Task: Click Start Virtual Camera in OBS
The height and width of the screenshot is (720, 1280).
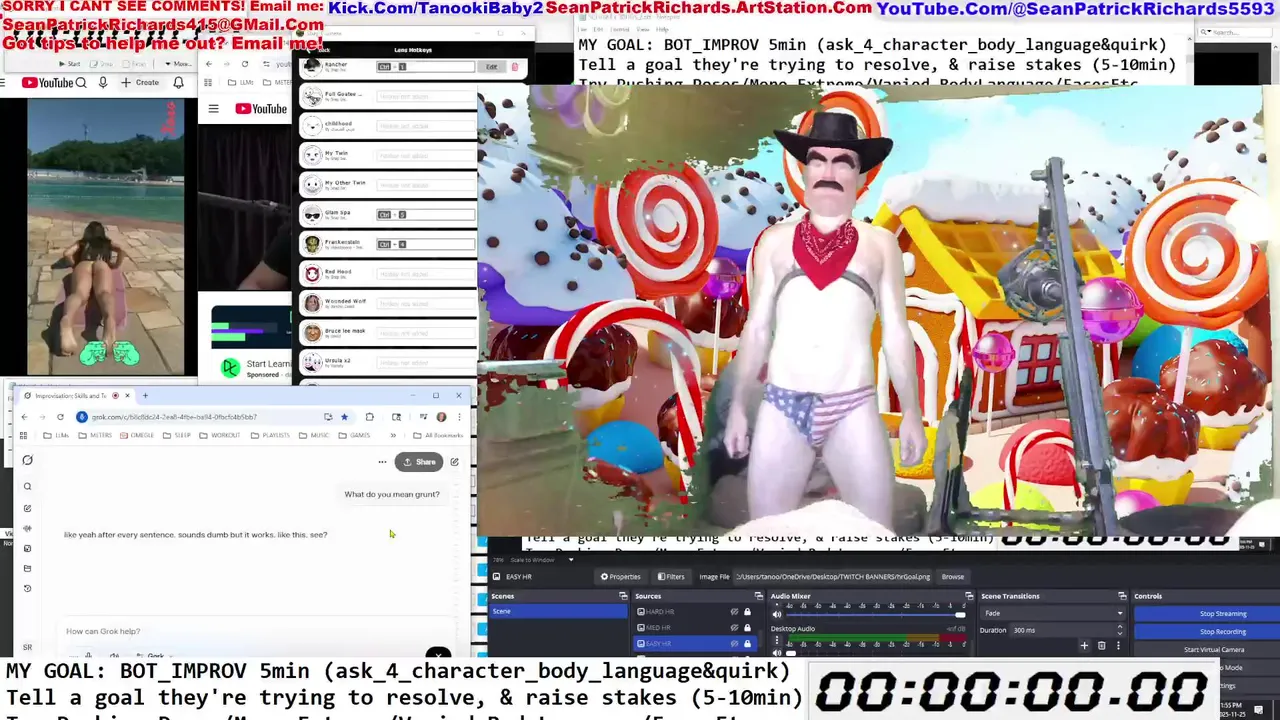Action: click(1214, 649)
